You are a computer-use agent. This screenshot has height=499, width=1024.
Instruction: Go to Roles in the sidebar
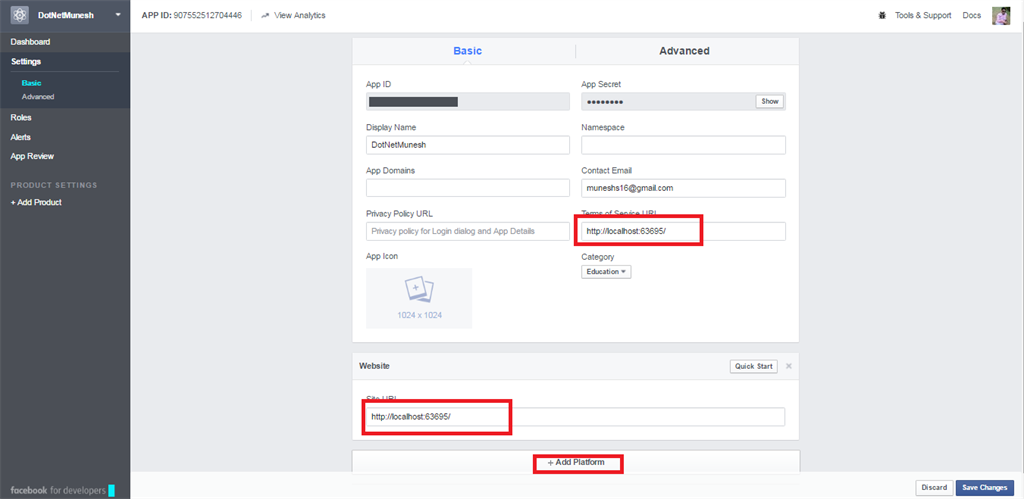pyautogui.click(x=21, y=118)
